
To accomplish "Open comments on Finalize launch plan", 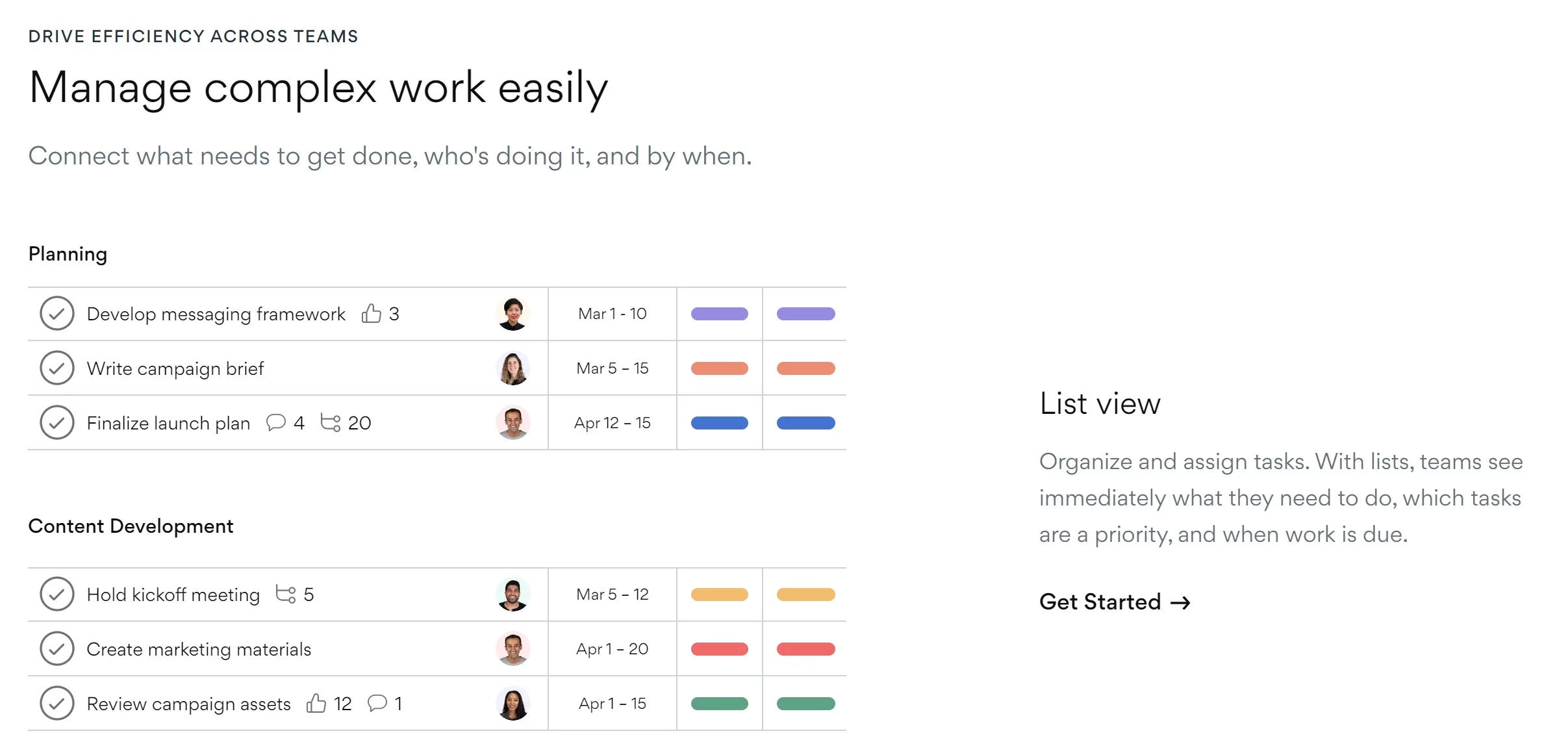I will (x=276, y=423).
